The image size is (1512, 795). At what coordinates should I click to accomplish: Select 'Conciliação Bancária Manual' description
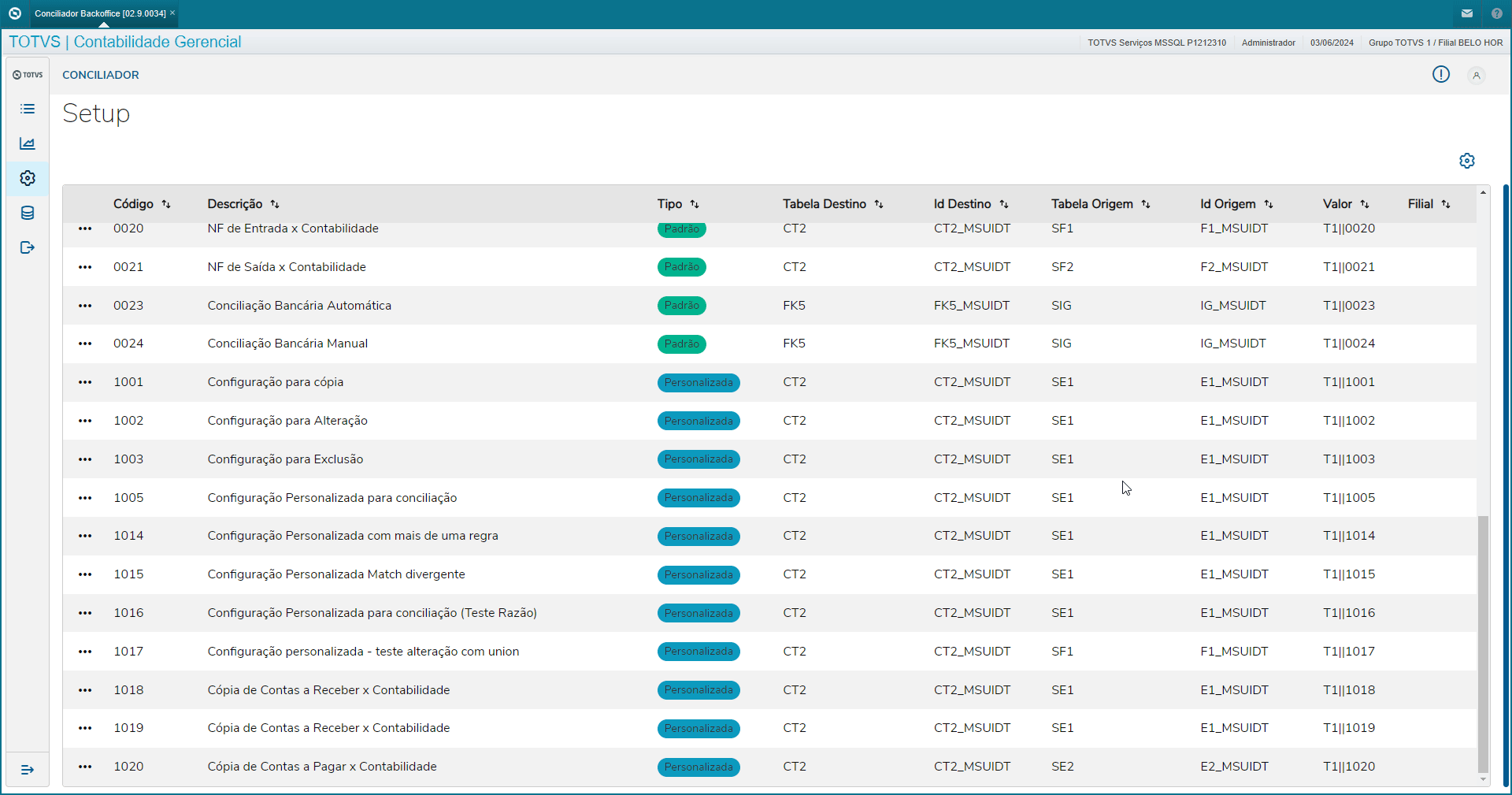pos(287,344)
